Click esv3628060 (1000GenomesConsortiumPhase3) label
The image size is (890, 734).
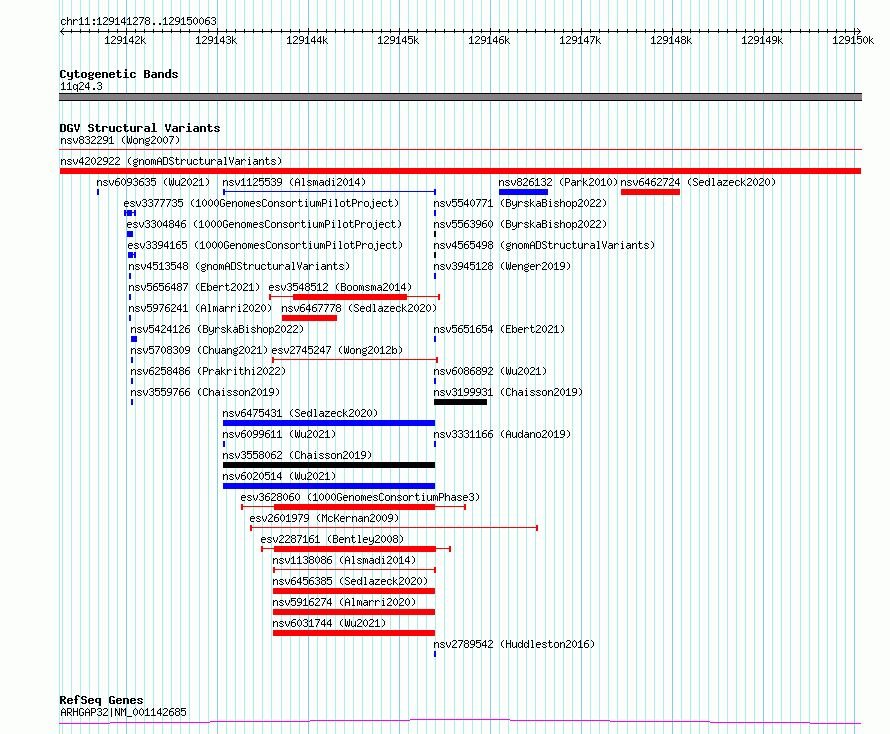[360, 497]
